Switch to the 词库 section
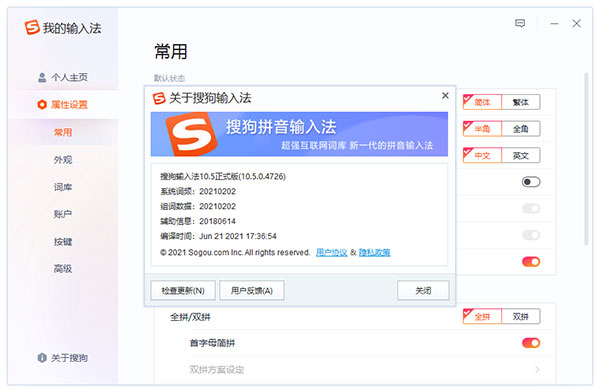This screenshot has width=600, height=389. click(63, 187)
